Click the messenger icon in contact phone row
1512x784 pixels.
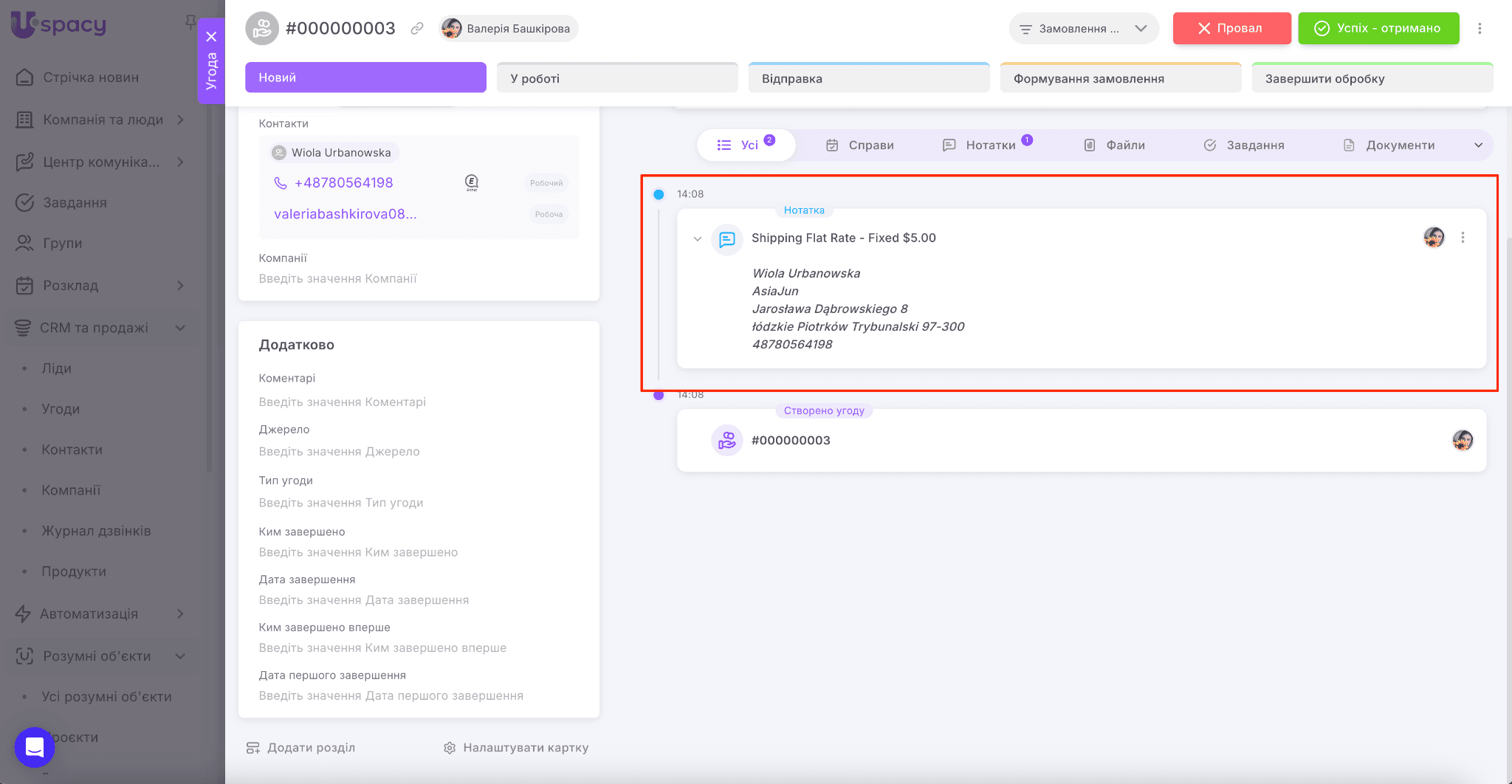472,182
